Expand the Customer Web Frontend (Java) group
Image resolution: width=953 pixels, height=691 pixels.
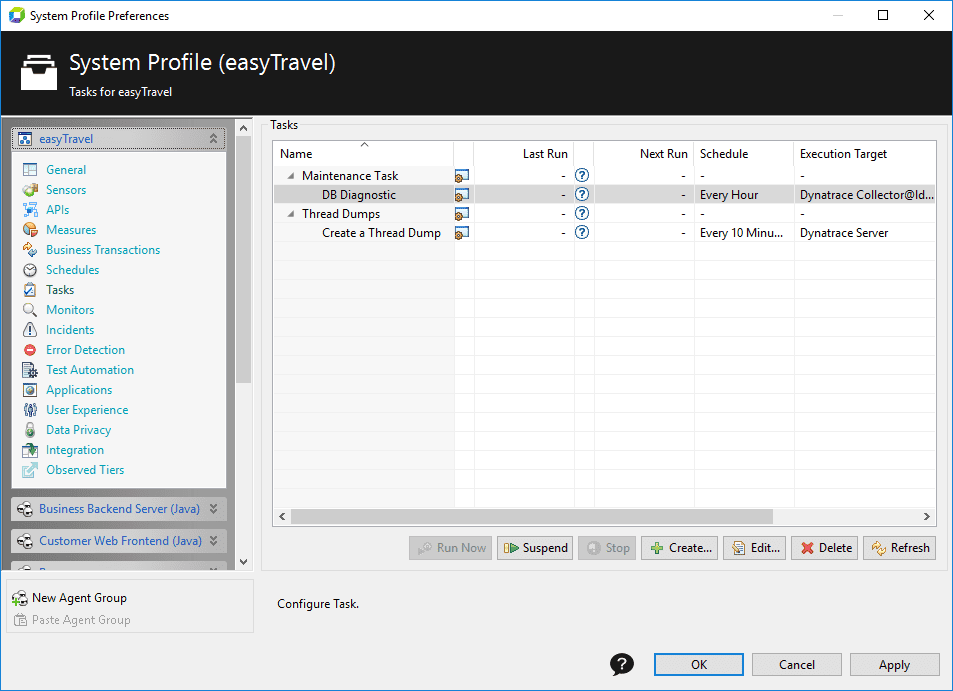(x=213, y=540)
